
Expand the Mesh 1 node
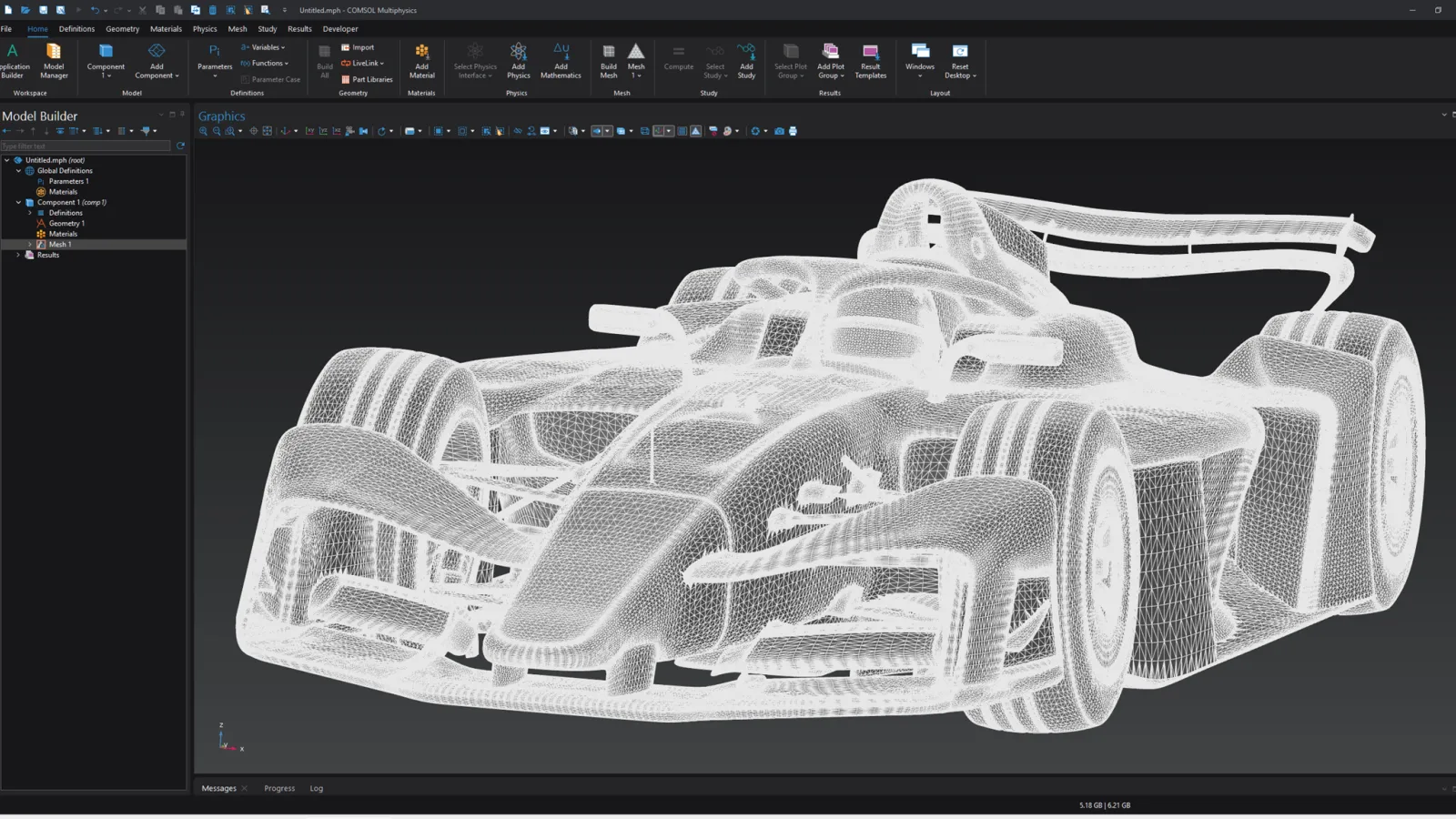point(30,244)
